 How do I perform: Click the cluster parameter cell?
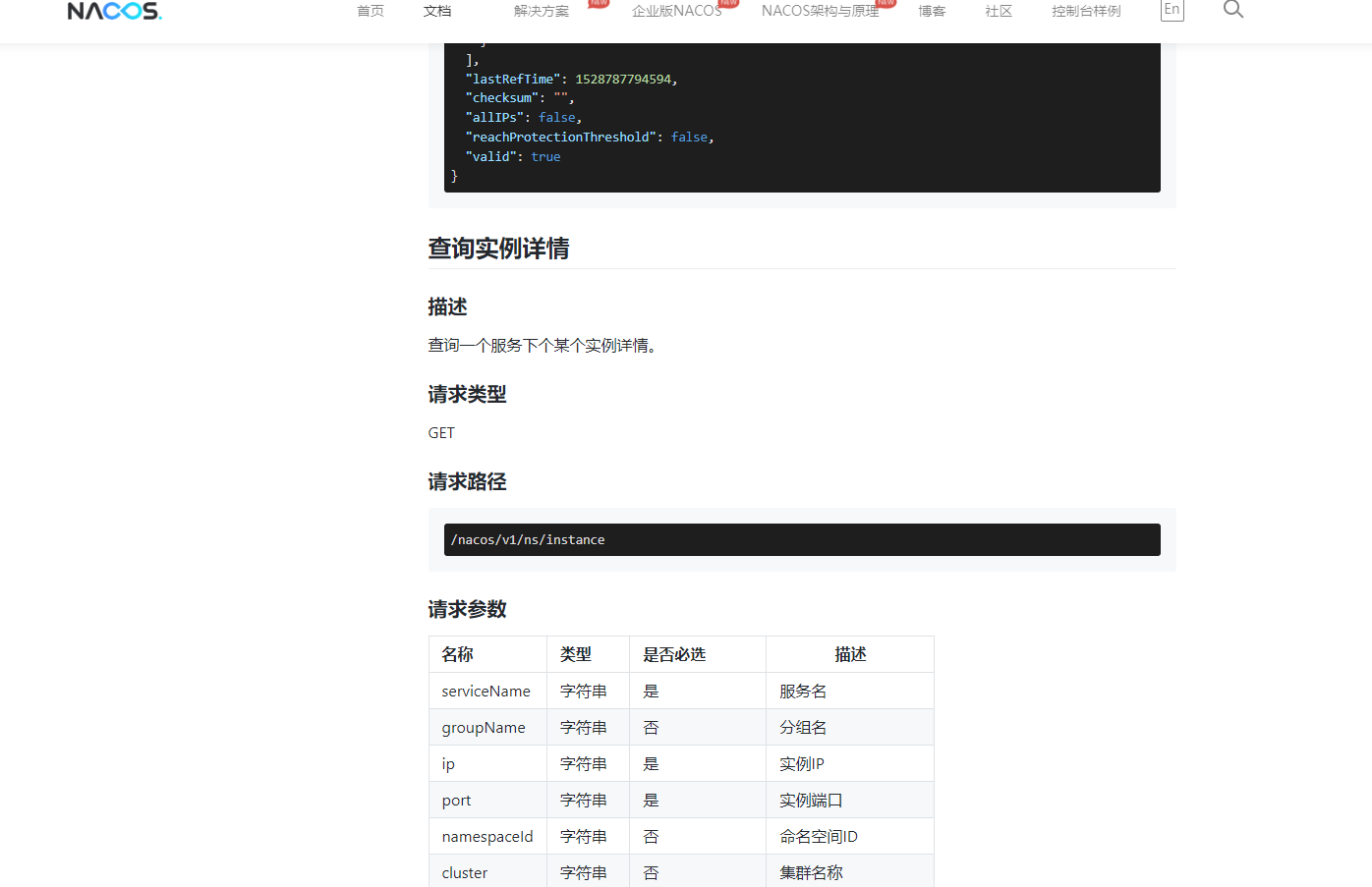[487, 871]
